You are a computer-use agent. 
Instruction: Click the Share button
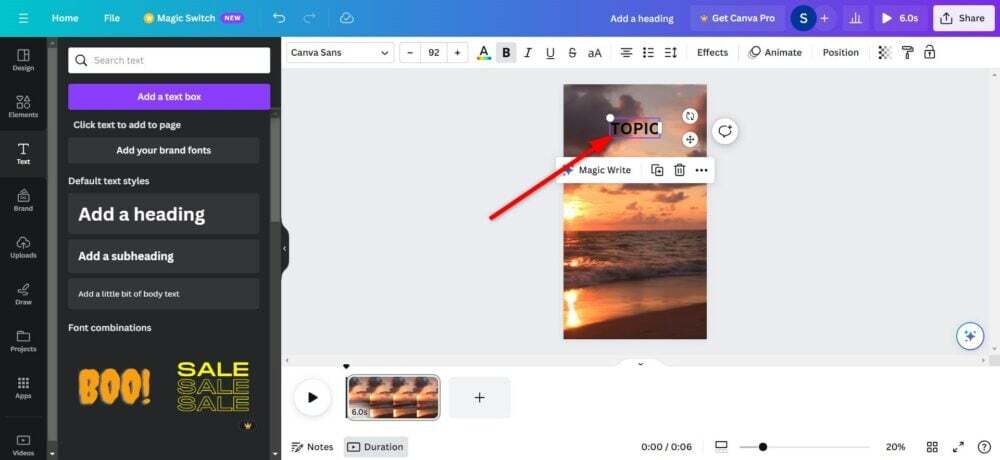963,19
